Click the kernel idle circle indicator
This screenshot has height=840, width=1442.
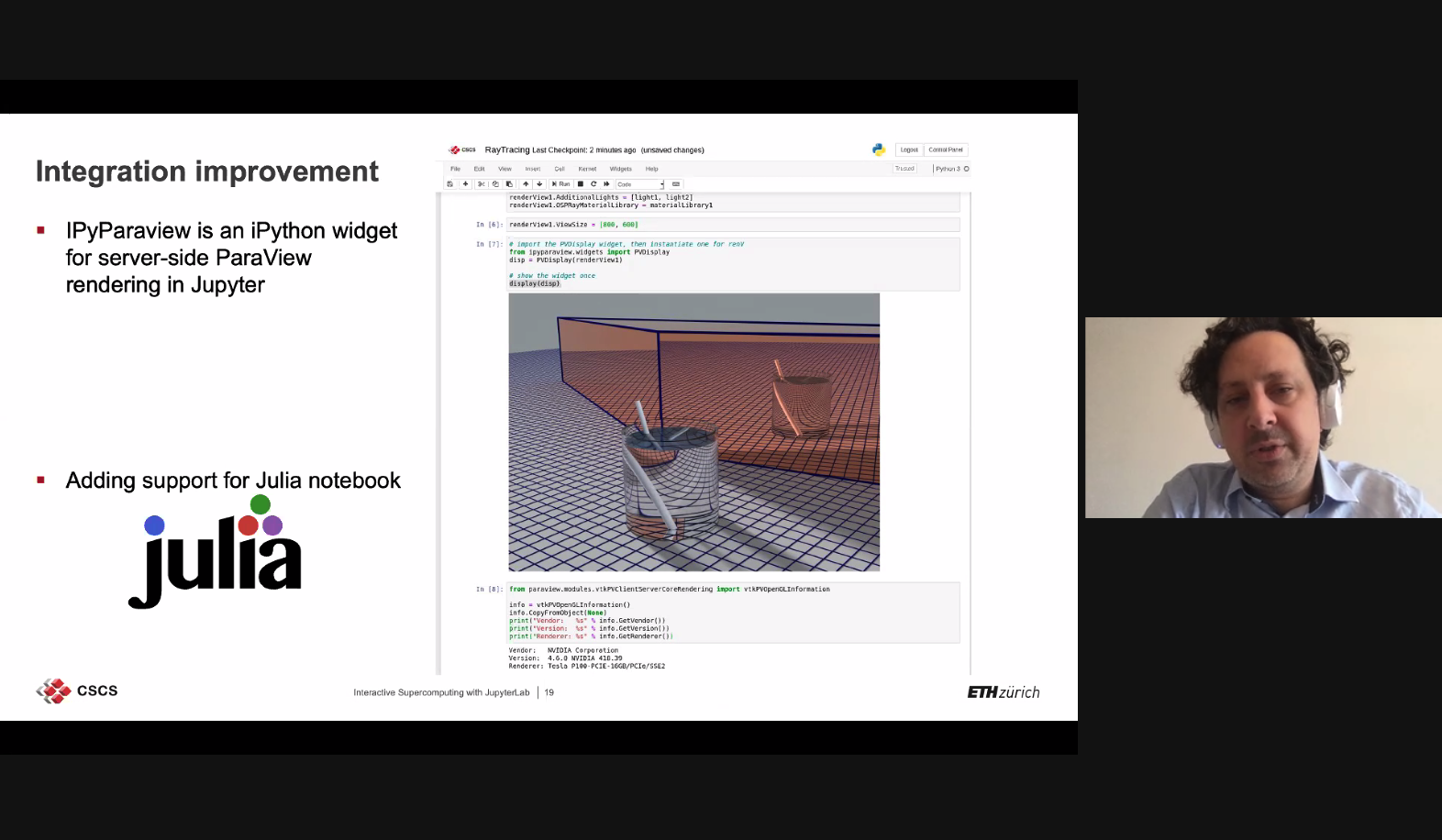coord(967,169)
